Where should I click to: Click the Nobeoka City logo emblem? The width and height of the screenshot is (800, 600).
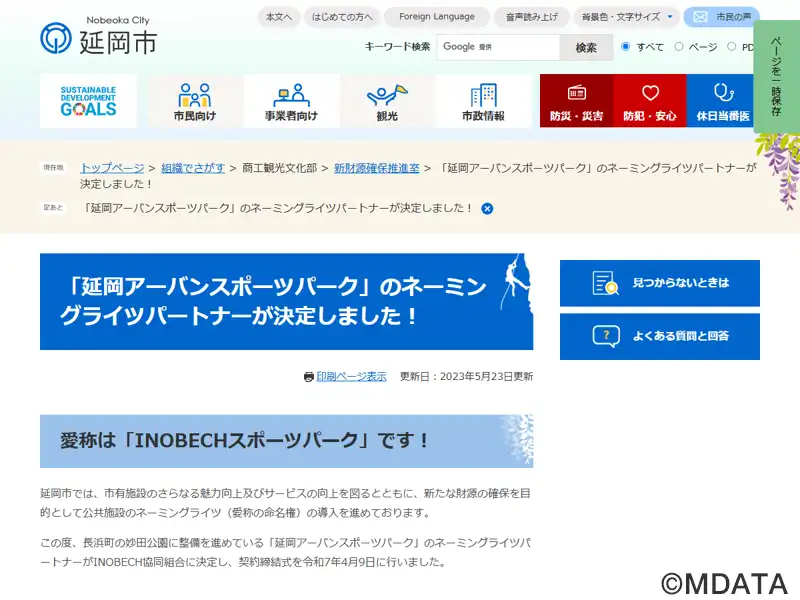[56, 38]
